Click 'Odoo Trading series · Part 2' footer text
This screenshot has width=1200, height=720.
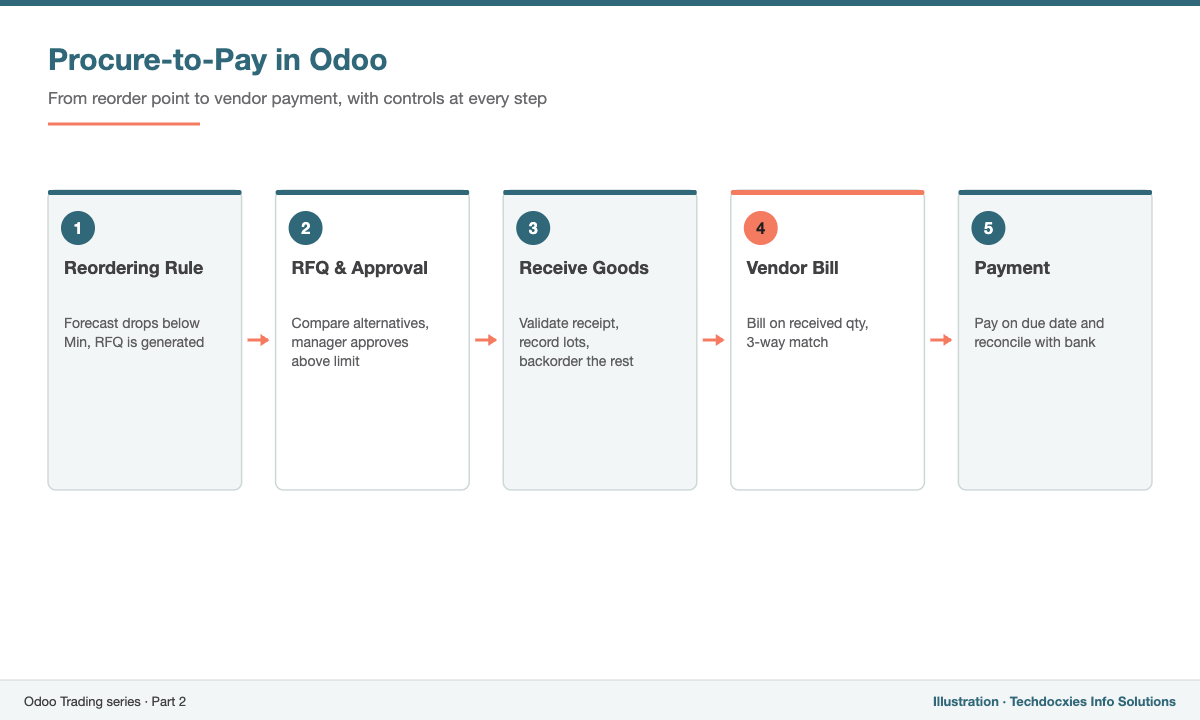pyautogui.click(x=105, y=702)
